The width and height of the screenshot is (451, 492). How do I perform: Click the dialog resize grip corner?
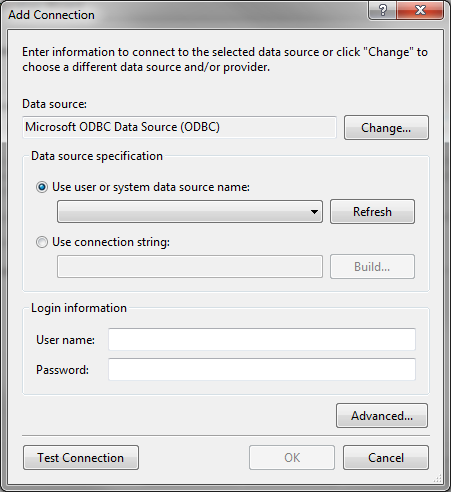click(438, 479)
